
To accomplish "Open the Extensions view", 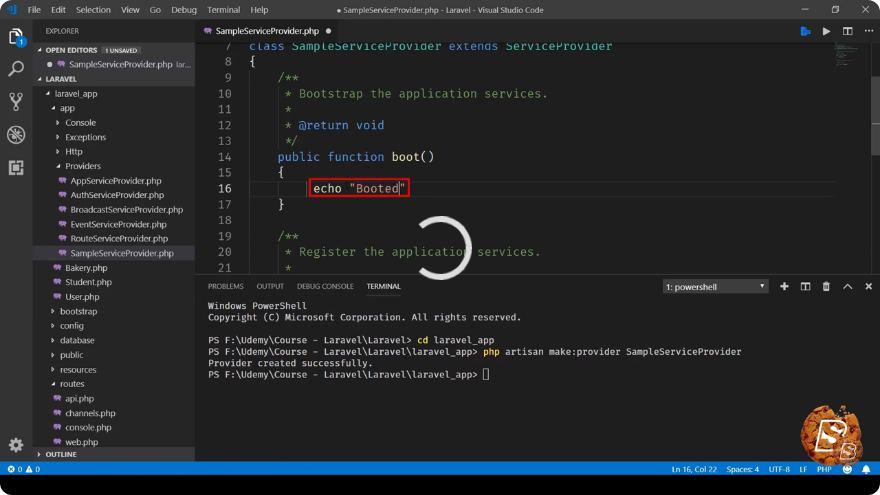I will [16, 167].
